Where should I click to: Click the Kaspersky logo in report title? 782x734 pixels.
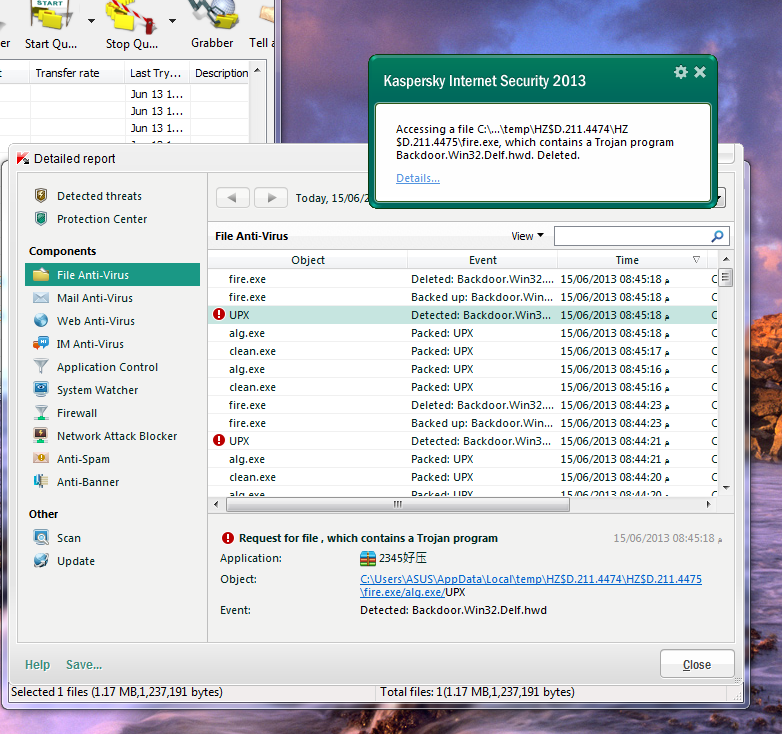pyautogui.click(x=23, y=159)
